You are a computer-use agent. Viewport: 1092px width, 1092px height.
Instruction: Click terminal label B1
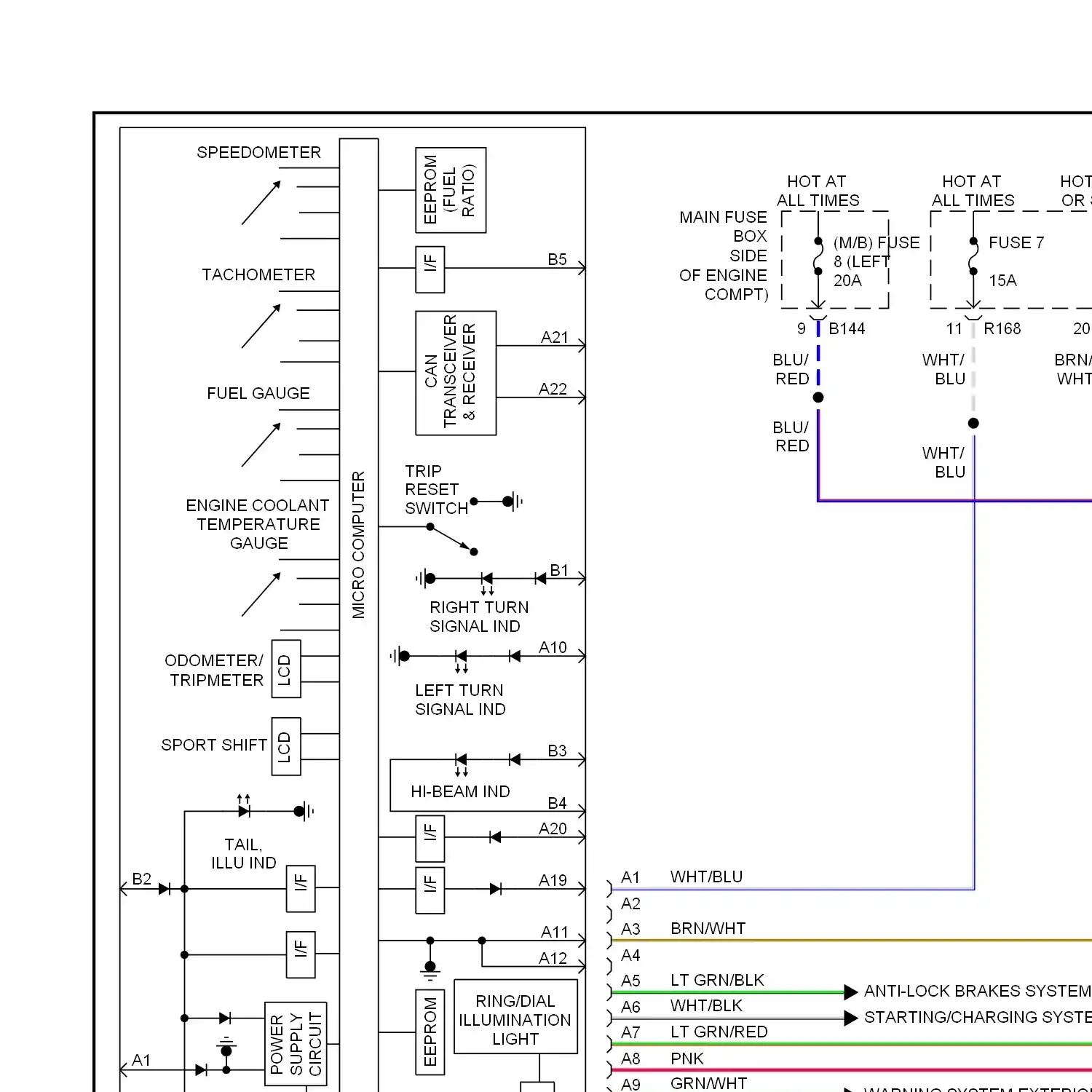pos(559,570)
